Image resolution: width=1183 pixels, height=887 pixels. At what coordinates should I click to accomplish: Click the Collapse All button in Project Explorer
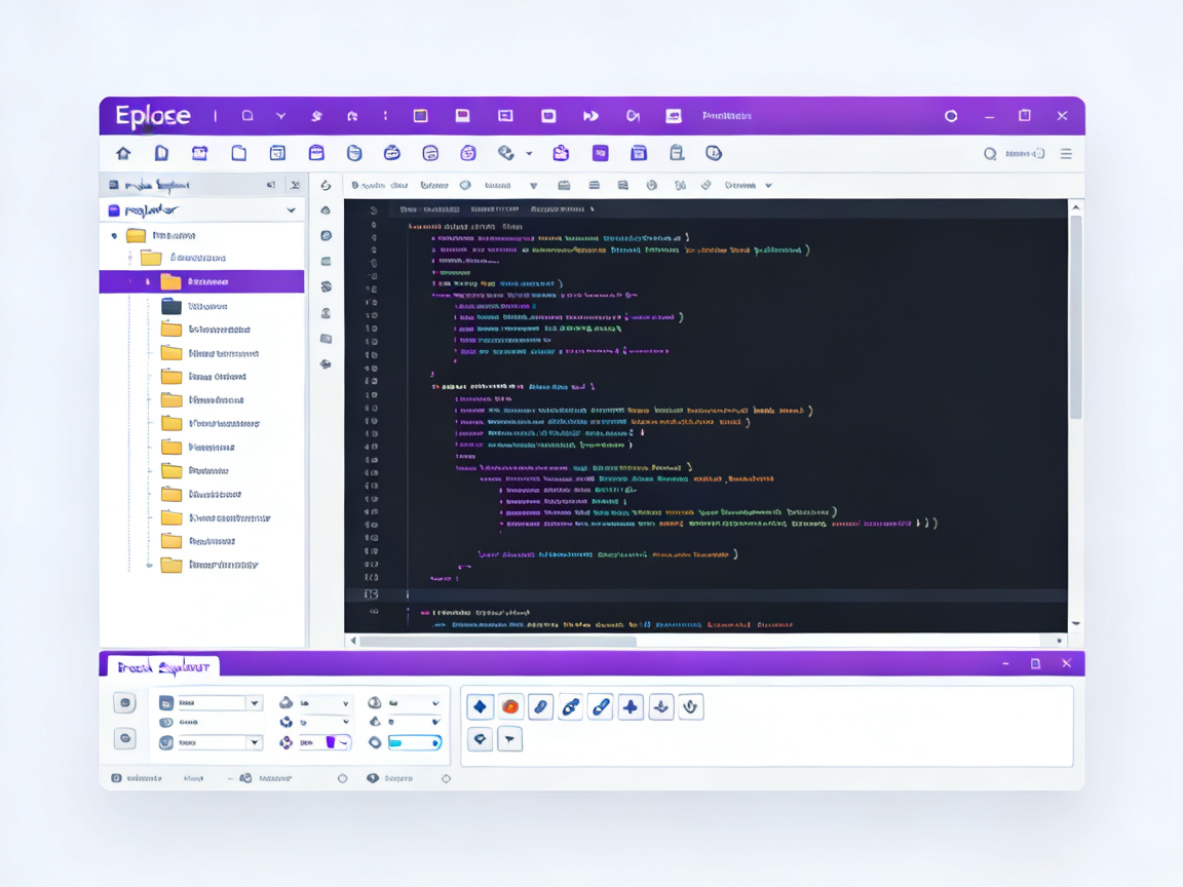[296, 184]
